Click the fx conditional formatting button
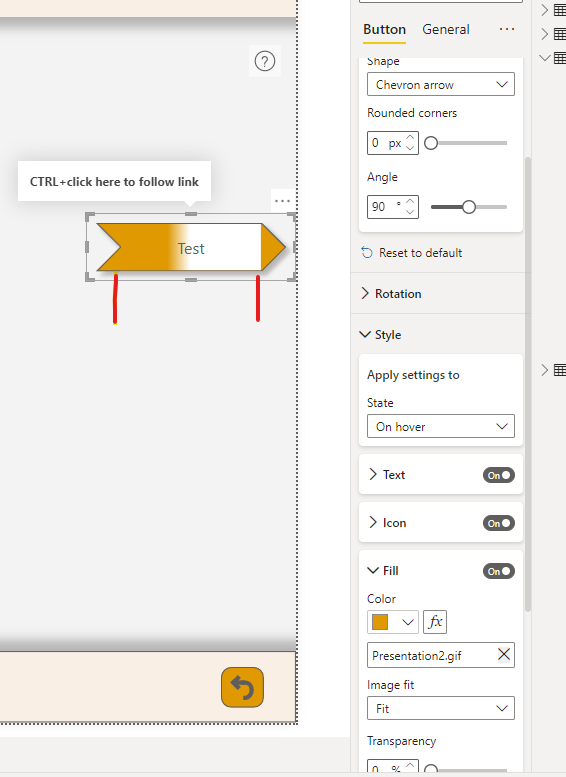The height and width of the screenshot is (777, 566). click(x=435, y=622)
